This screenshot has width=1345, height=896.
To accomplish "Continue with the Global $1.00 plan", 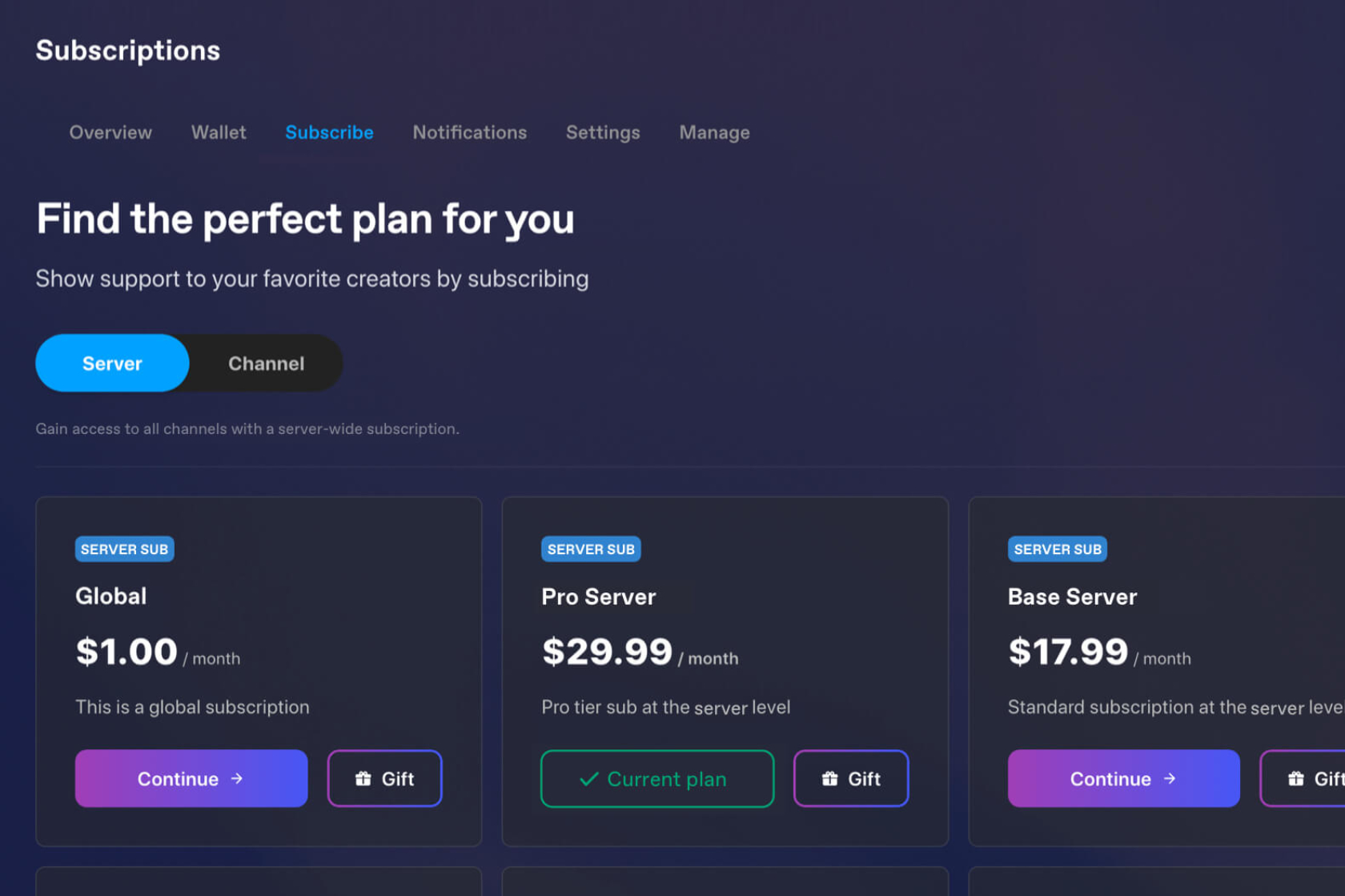I will coord(191,778).
